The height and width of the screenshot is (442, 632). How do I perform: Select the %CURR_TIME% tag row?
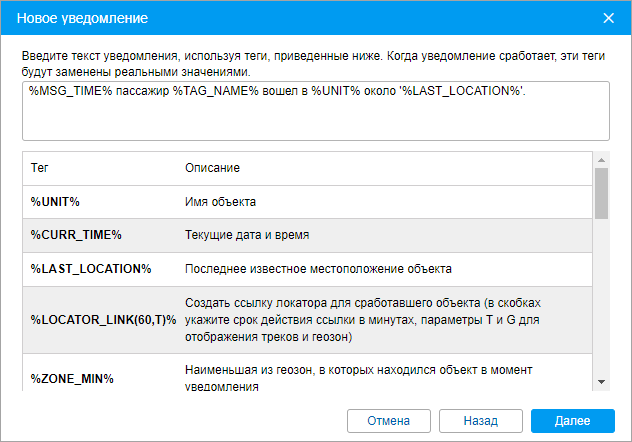[x=75, y=235]
